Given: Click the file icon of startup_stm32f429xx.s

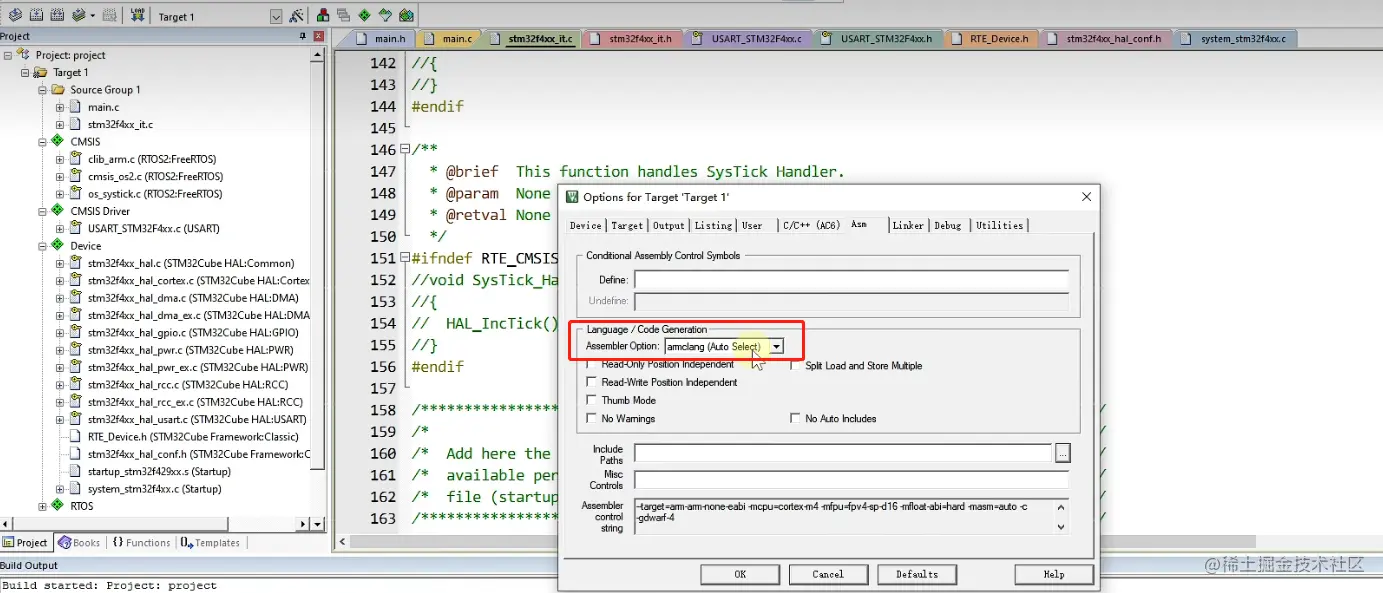Looking at the screenshot, I should pyautogui.click(x=76, y=472).
